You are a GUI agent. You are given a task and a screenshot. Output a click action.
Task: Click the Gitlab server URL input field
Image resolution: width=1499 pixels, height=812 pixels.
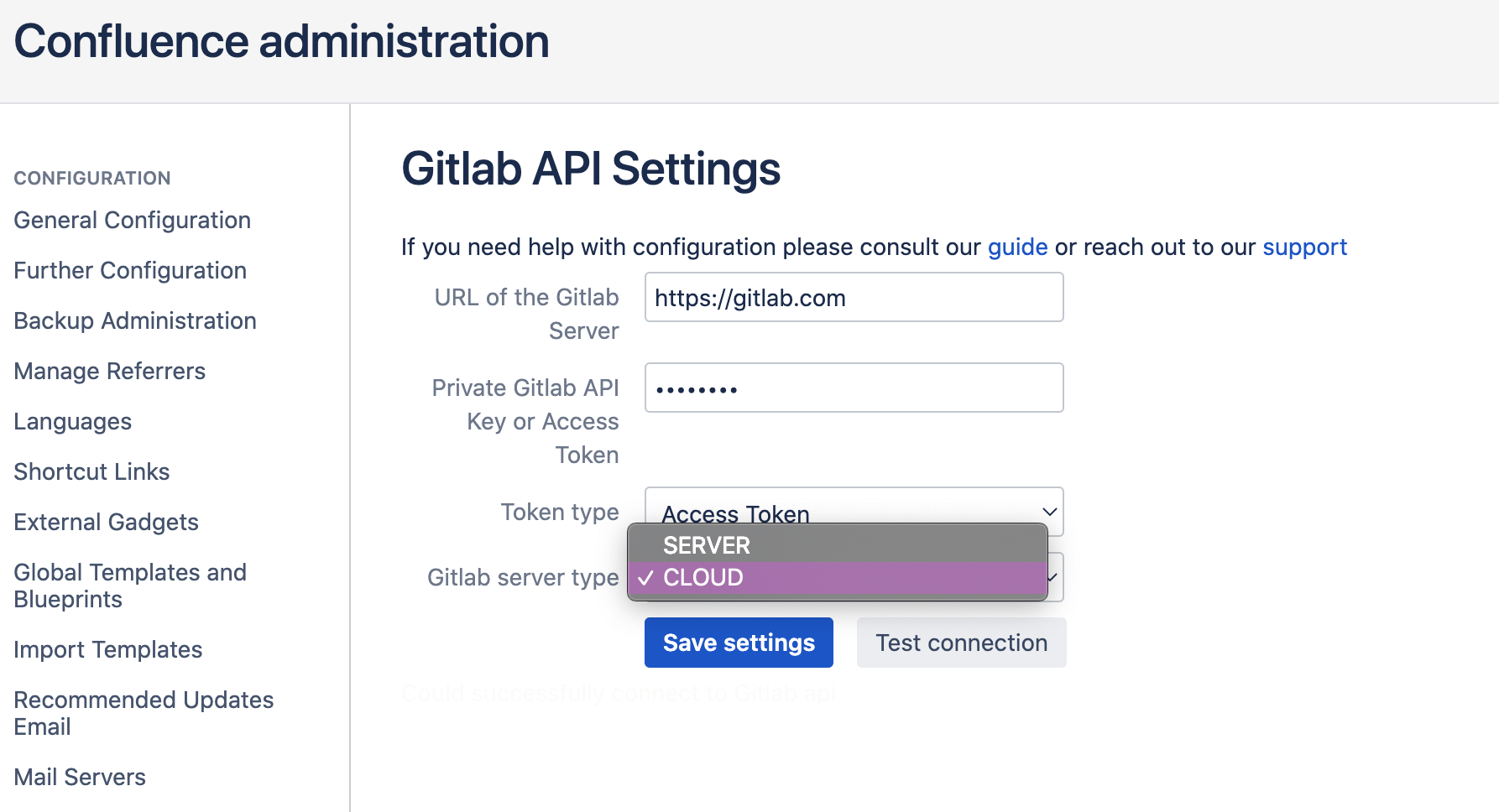click(854, 297)
